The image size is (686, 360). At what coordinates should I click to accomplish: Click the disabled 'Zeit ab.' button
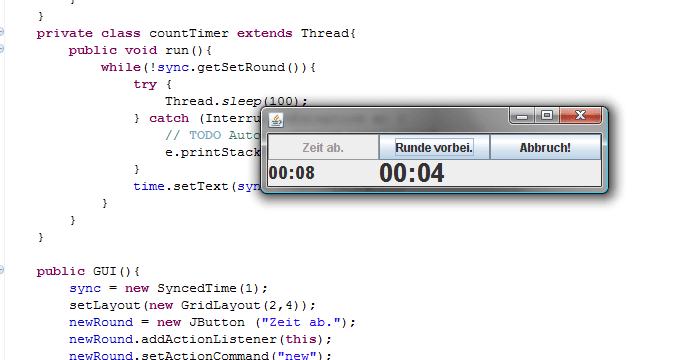coord(323,147)
